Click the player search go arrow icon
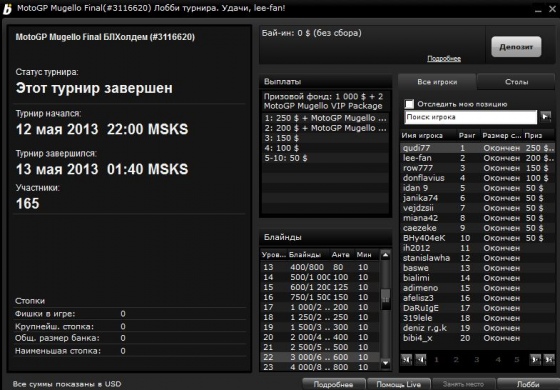Image resolution: width=560 pixels, height=390 pixels. [545, 116]
